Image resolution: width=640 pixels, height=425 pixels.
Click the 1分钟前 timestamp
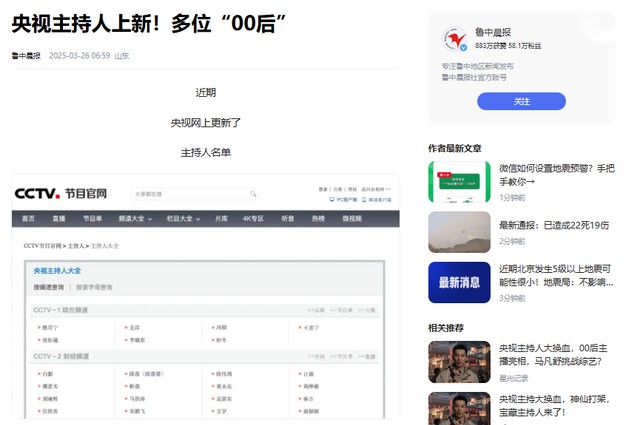coord(512,198)
